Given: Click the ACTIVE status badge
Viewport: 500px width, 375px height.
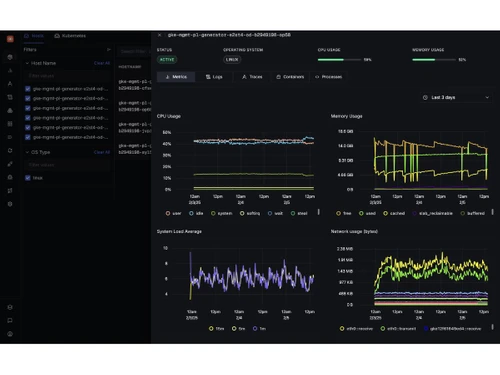Looking at the screenshot, I should 167,60.
